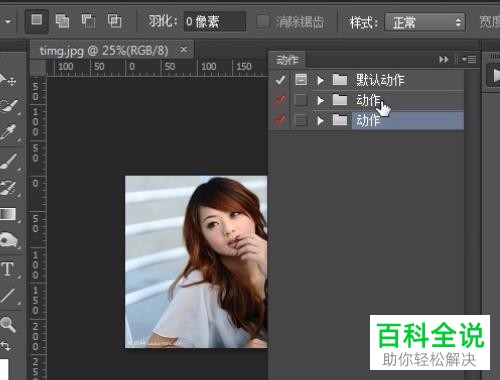Close the timg.jpg document tab
500x380 pixels.
pos(184,50)
